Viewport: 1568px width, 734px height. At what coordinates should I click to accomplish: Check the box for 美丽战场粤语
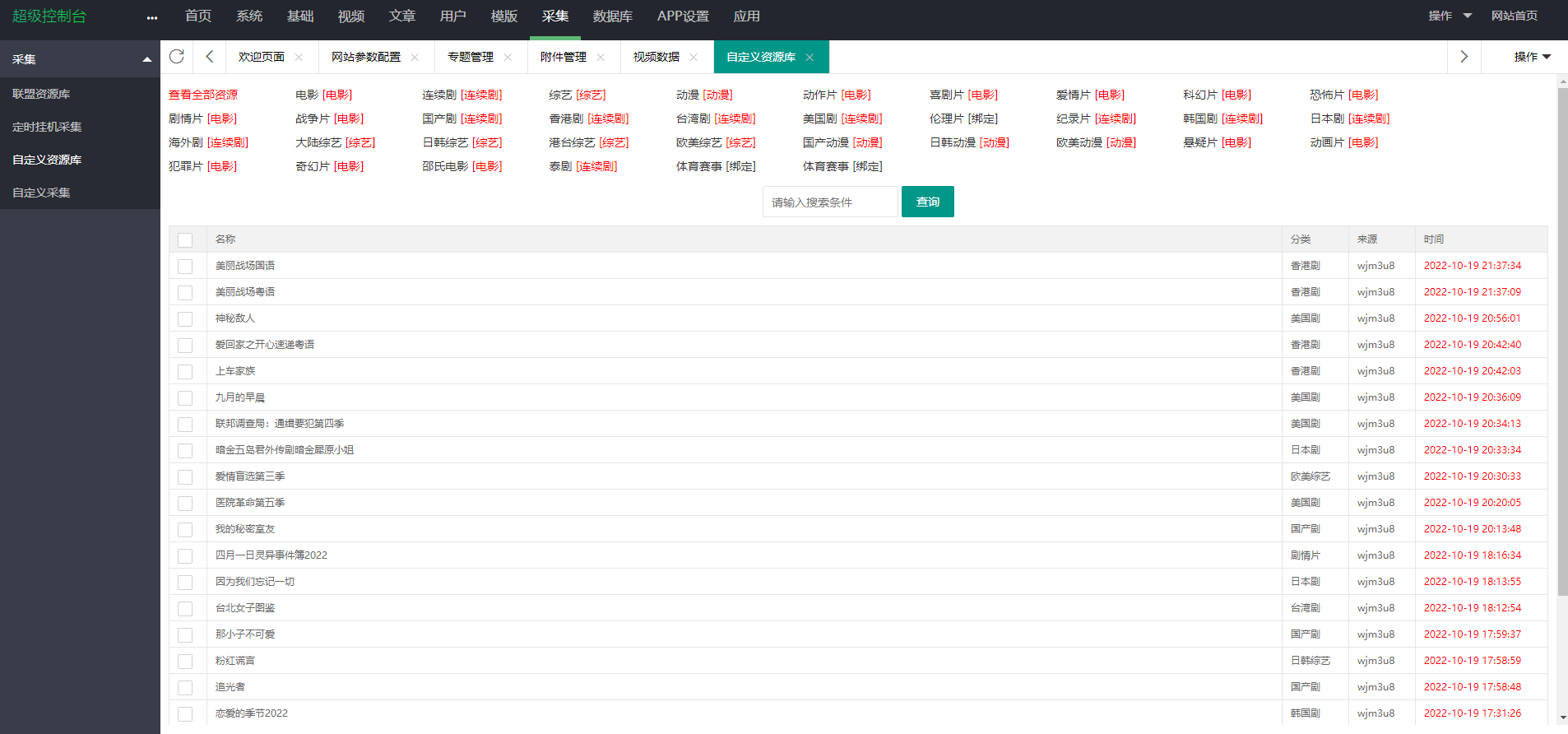[185, 292]
